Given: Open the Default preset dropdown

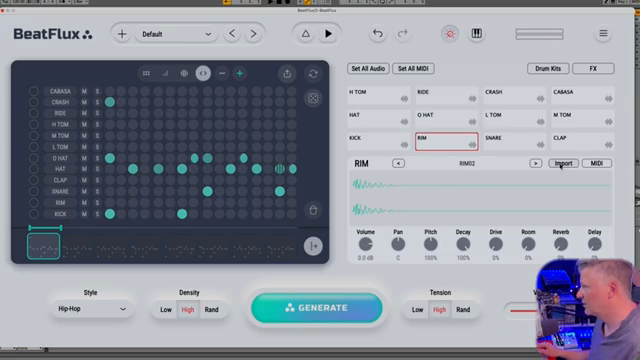Looking at the screenshot, I should click(176, 34).
